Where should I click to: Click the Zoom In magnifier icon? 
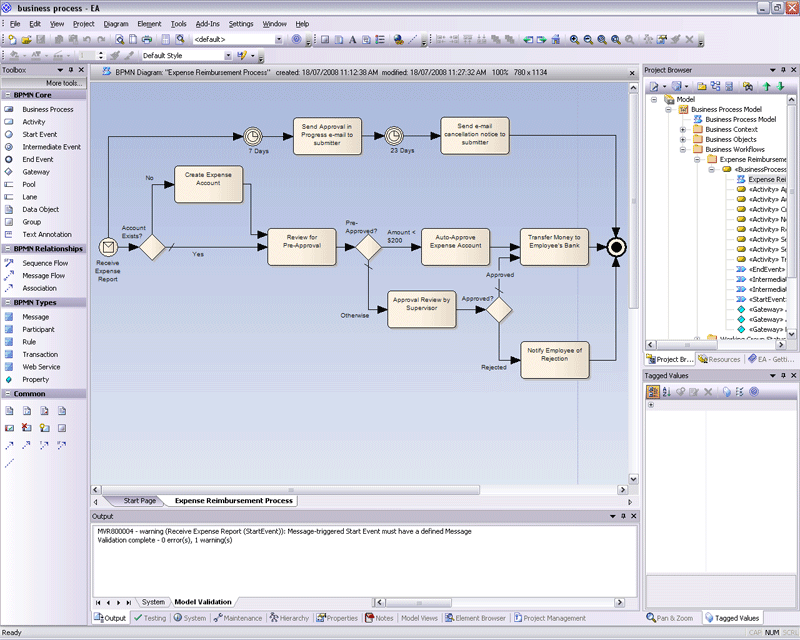[575, 40]
